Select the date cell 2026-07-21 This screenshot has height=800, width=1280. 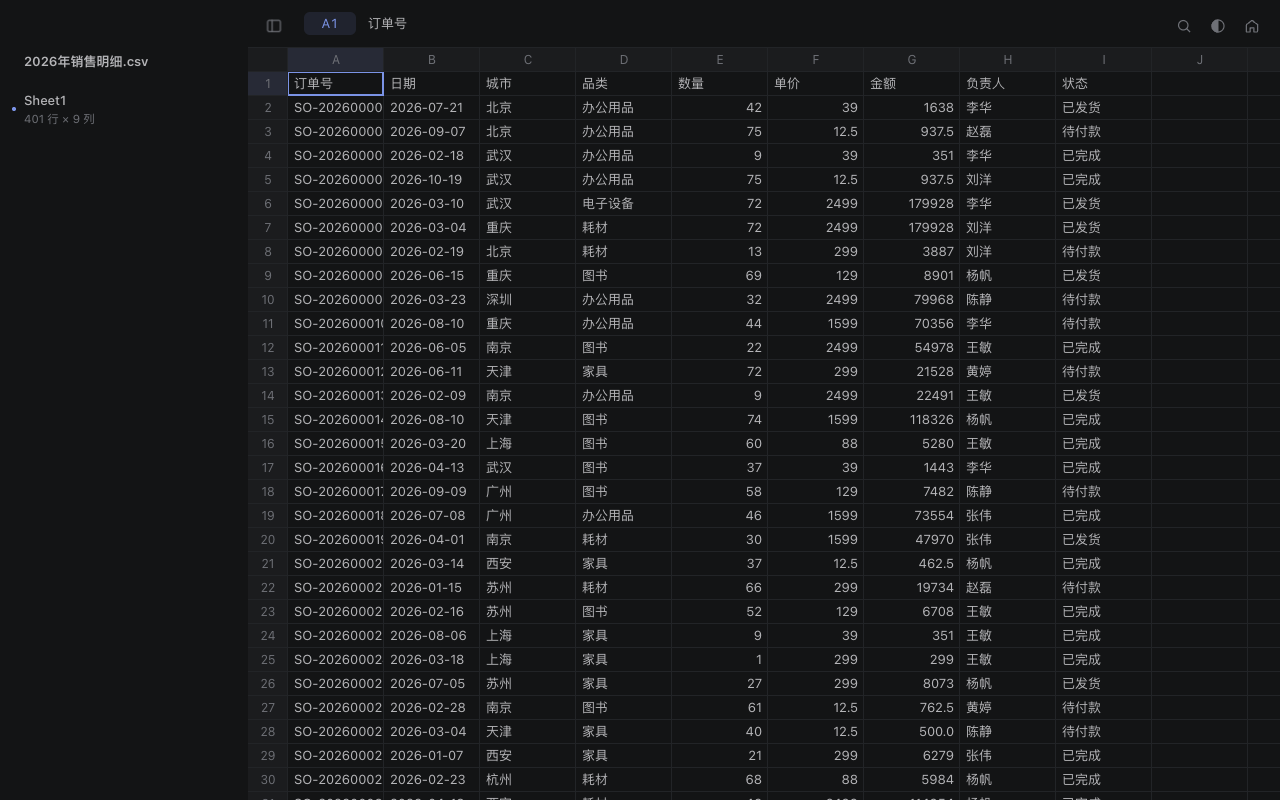432,108
